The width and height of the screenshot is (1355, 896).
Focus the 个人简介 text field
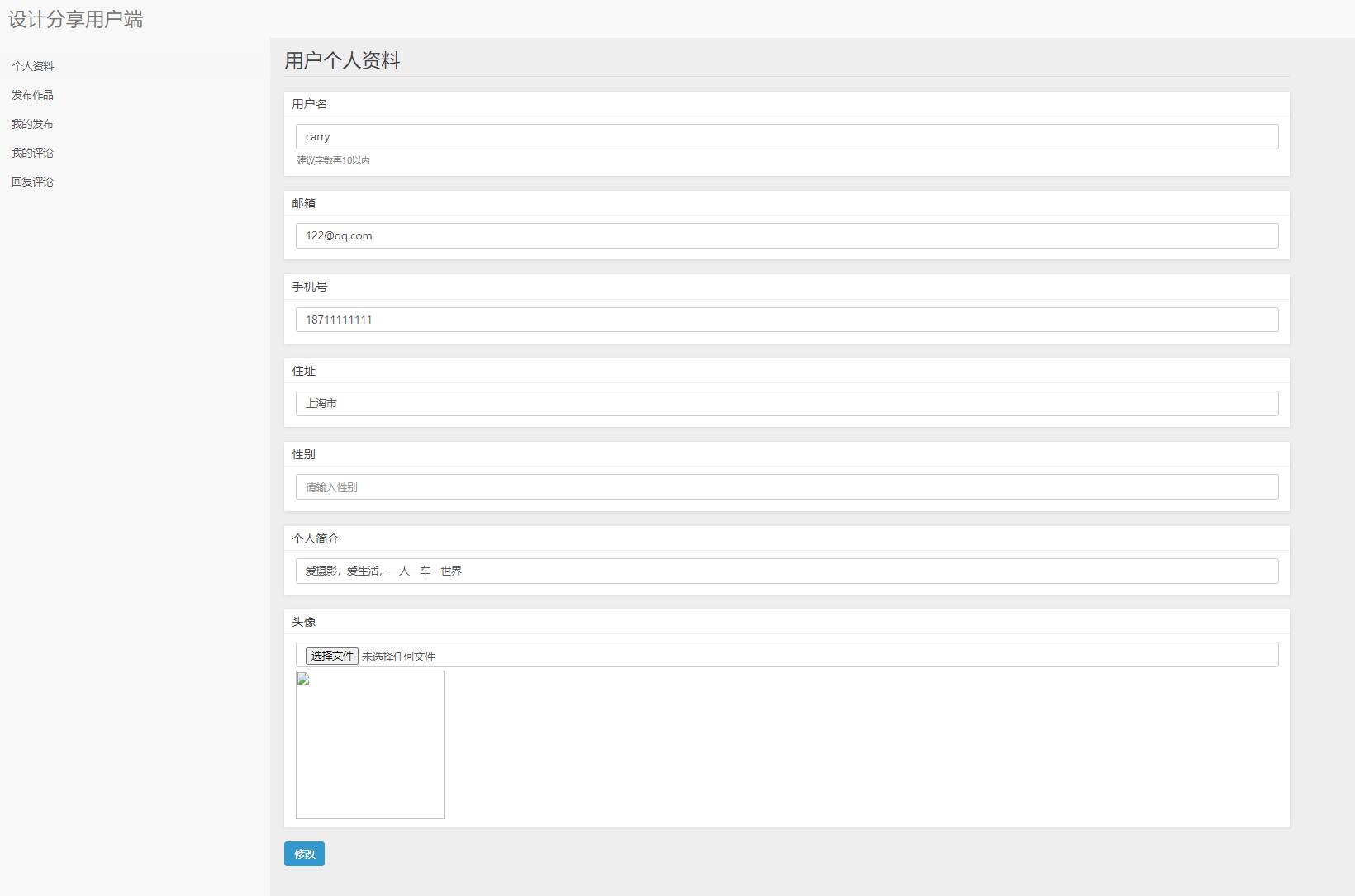point(787,571)
